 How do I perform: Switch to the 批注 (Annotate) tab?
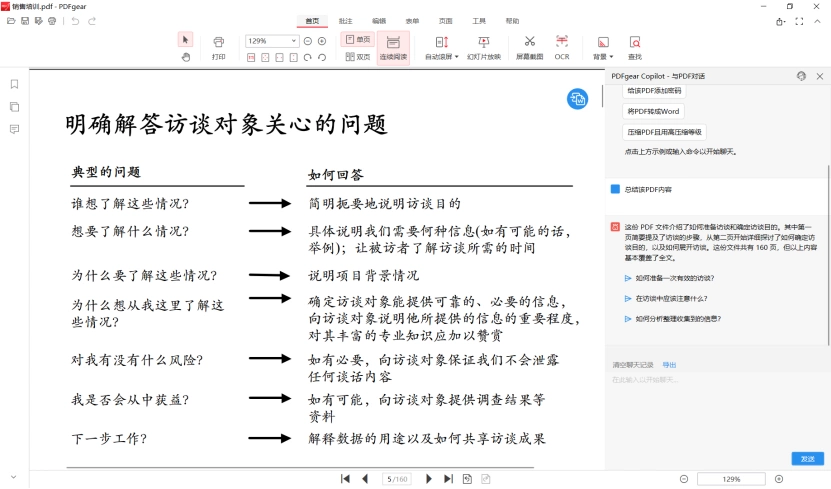point(346,21)
